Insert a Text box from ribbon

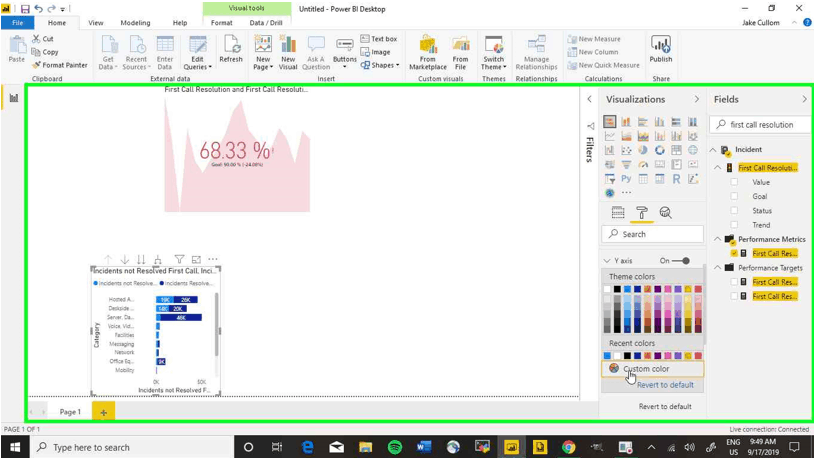(379, 39)
